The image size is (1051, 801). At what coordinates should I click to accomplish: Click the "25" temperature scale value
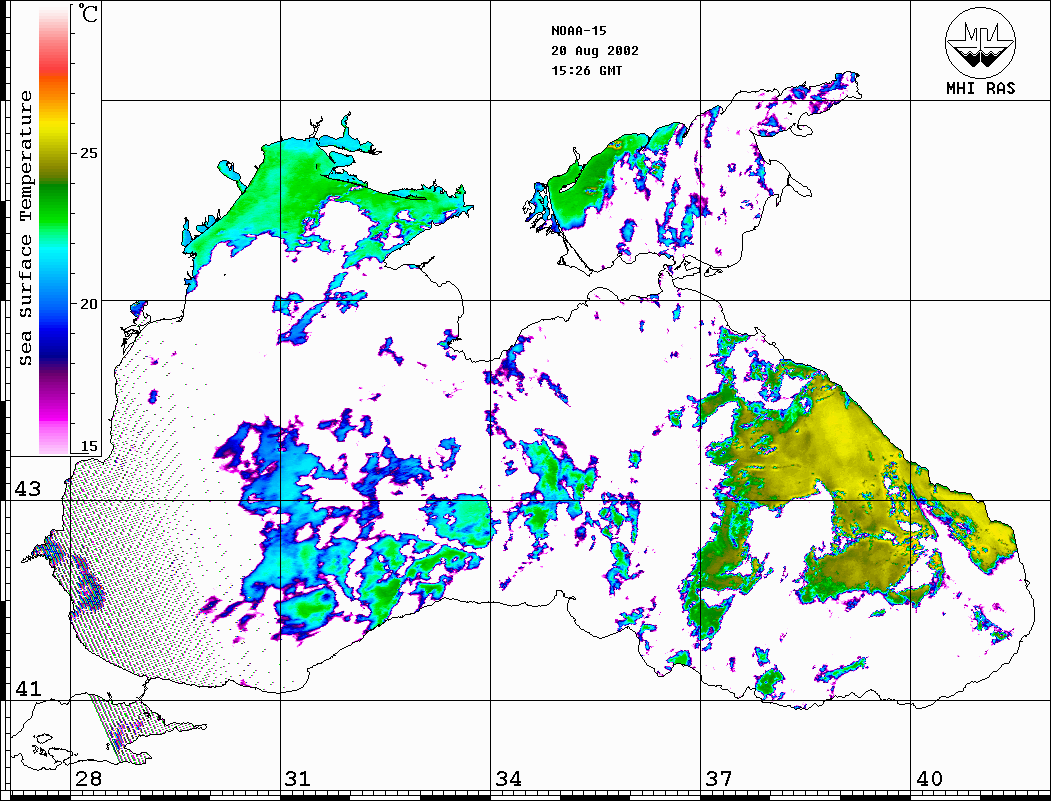pos(88,153)
